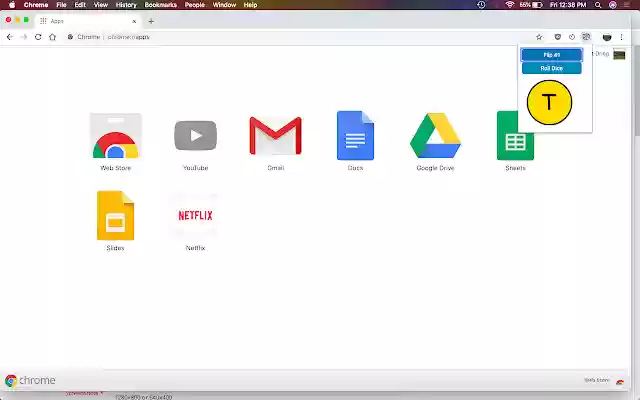This screenshot has height=400, width=640.
Task: Click the Wi-Fi status icon
Action: pos(509,5)
